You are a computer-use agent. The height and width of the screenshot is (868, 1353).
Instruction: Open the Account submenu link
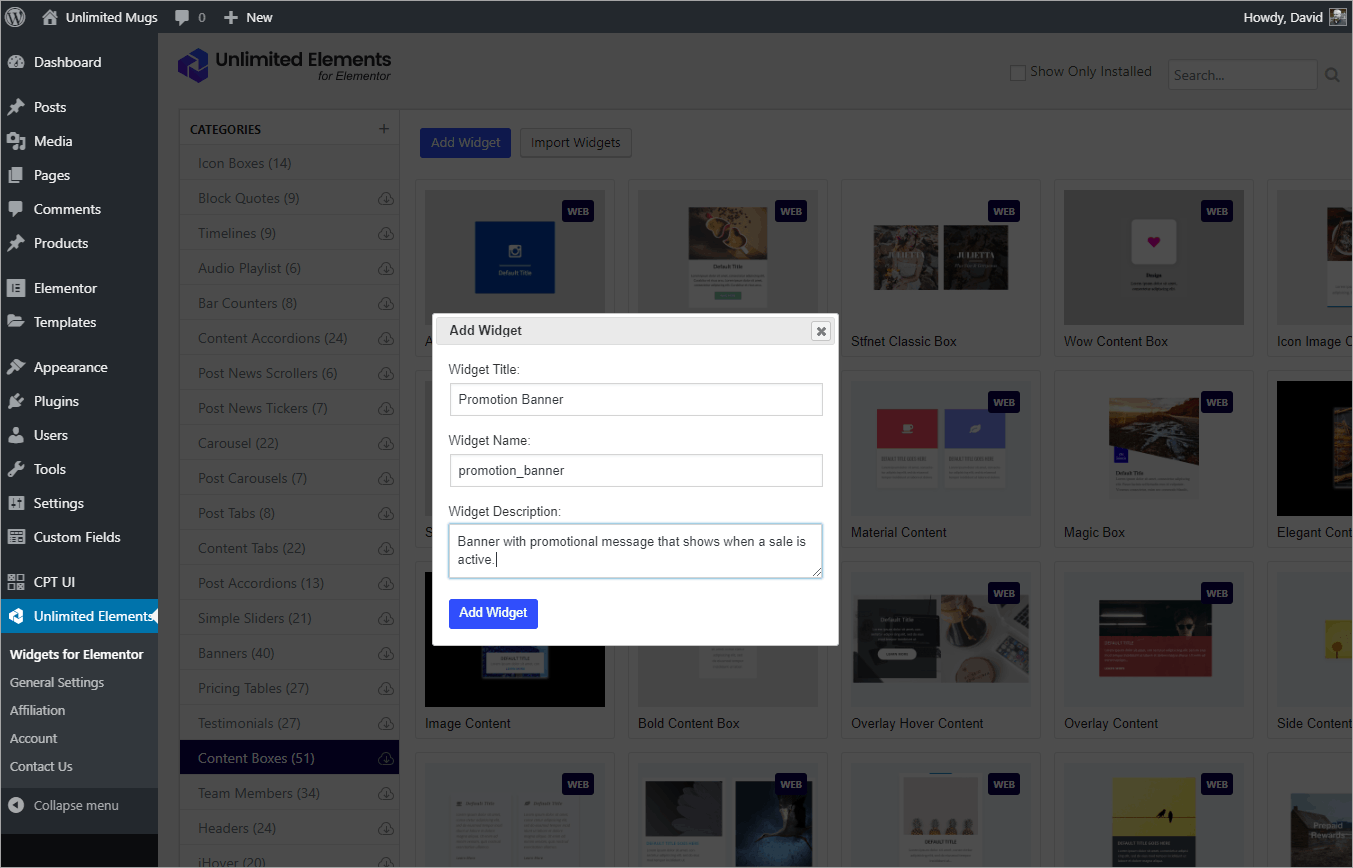click(34, 738)
